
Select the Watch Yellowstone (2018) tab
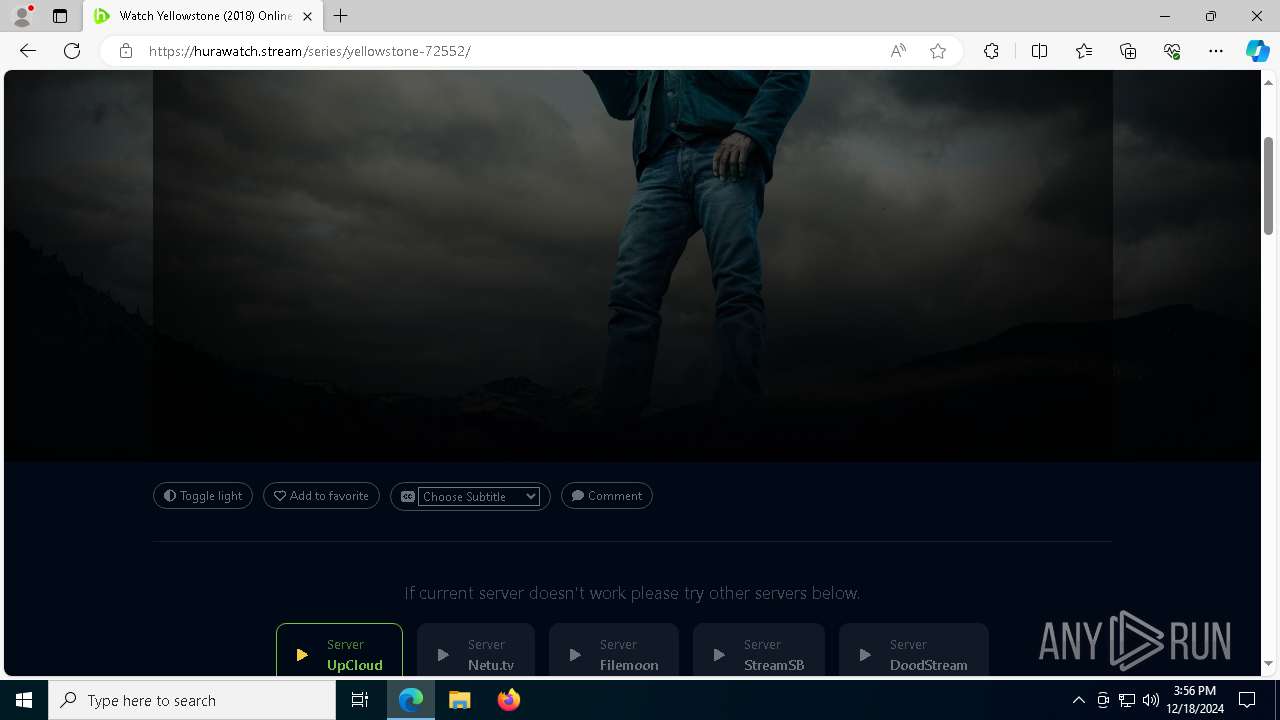pyautogui.click(x=204, y=16)
